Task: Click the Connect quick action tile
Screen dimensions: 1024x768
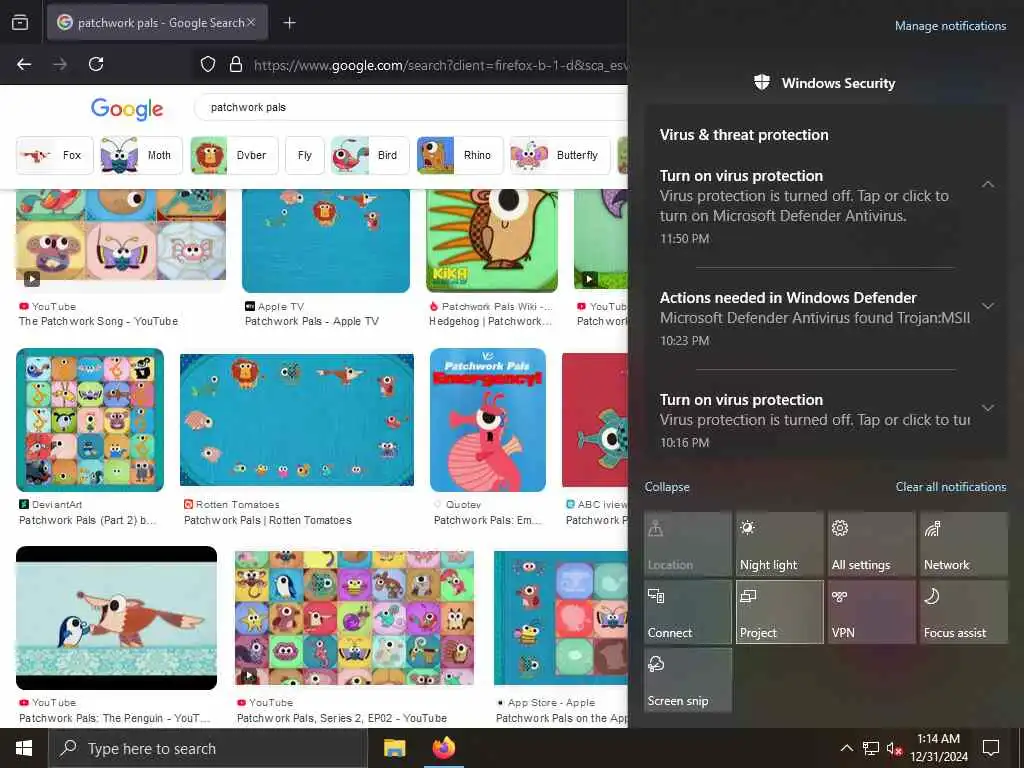Action: point(688,612)
